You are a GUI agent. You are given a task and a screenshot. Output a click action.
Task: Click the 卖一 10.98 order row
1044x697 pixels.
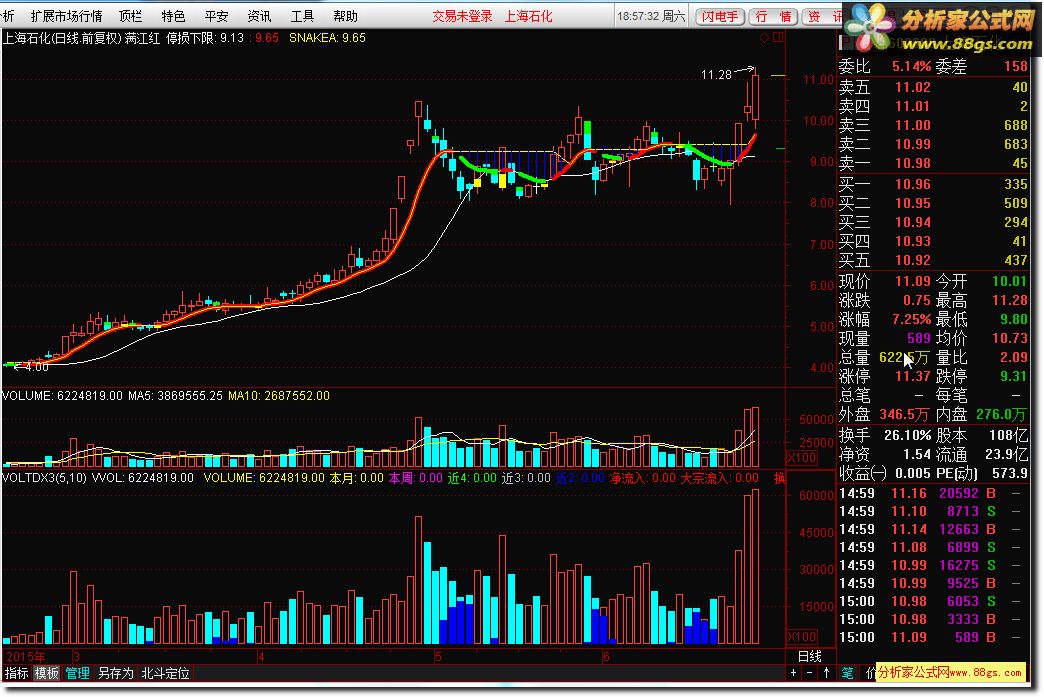click(x=933, y=163)
